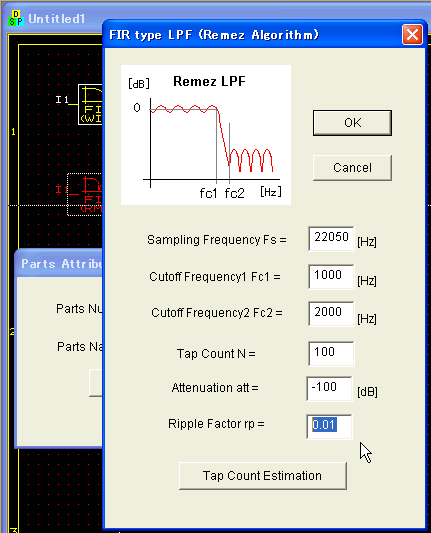Select the red FIR Remez filter block
Screen dimensions: 431x533
pos(85,194)
